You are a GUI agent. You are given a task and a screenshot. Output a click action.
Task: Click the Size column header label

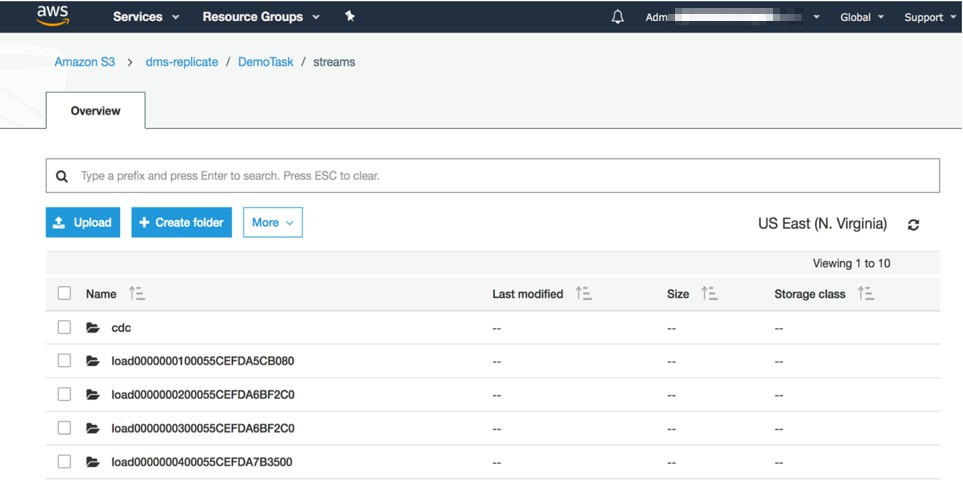[678, 294]
